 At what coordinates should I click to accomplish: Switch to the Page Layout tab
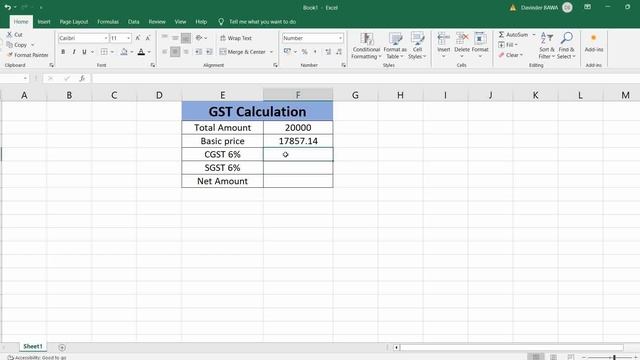[74, 22]
